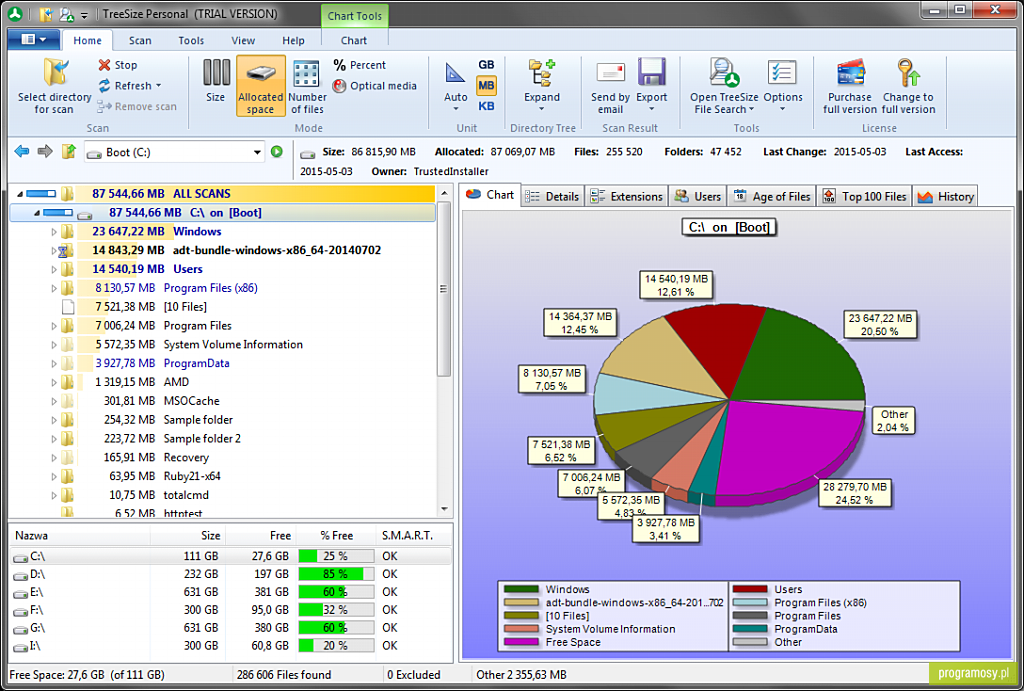The height and width of the screenshot is (691, 1024).
Task: Switch to the History tab
Action: pyautogui.click(x=946, y=197)
